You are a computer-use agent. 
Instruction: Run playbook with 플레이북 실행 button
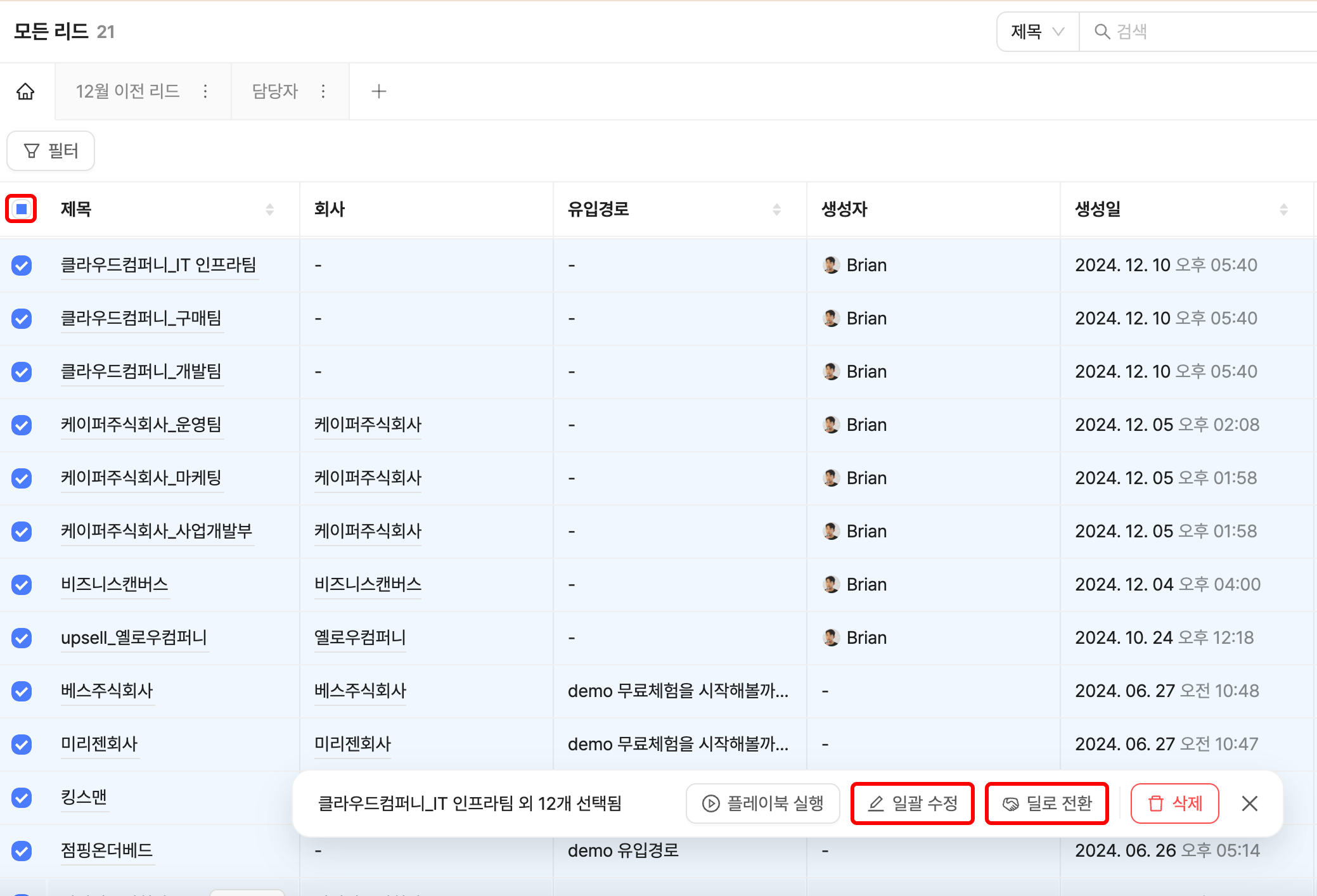coord(762,803)
